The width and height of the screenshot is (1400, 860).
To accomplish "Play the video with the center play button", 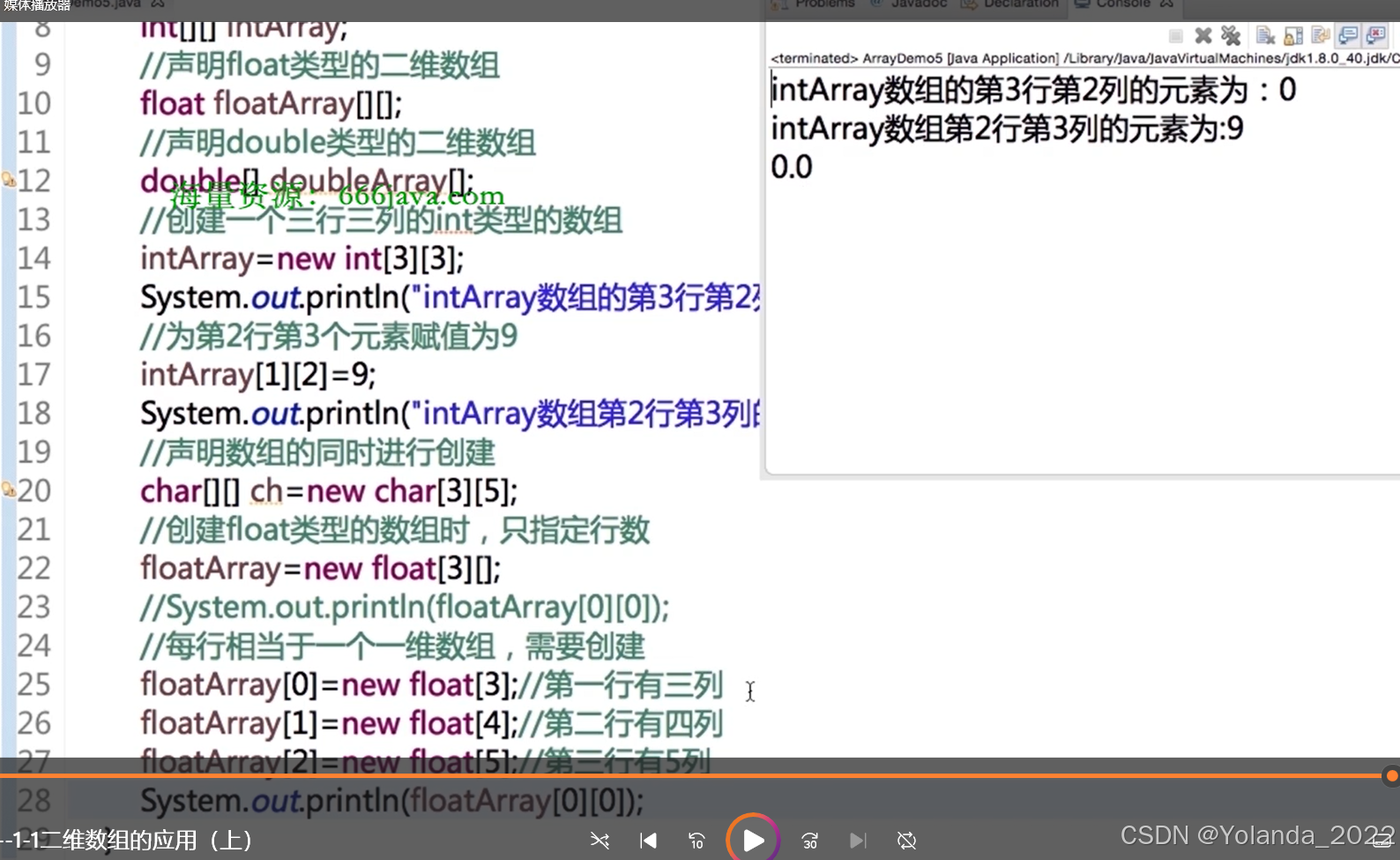I will (753, 840).
